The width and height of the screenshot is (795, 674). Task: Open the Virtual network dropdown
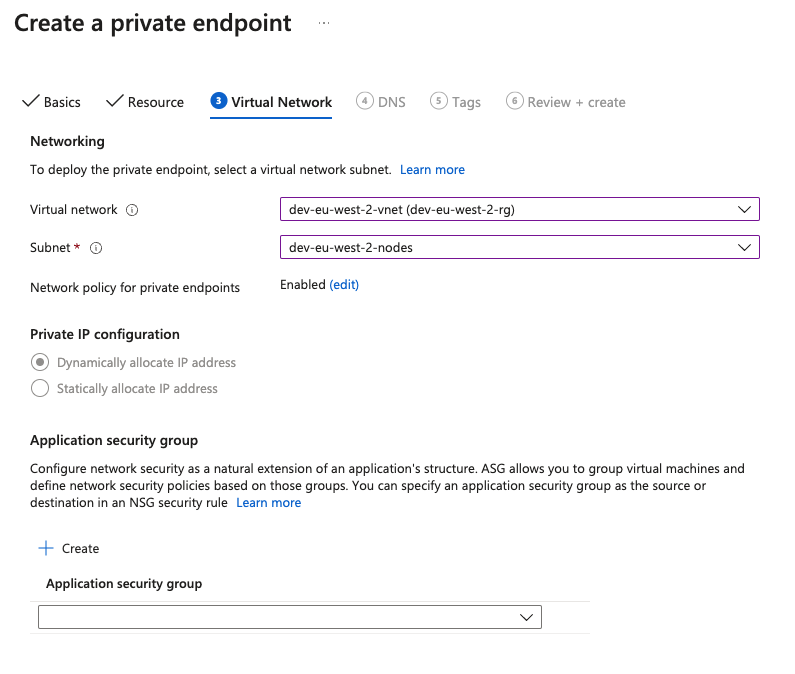[519, 209]
